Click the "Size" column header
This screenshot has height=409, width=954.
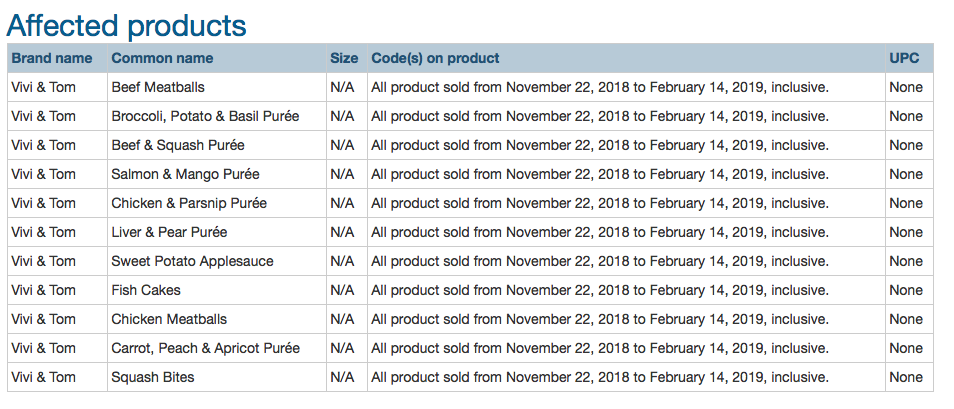click(344, 58)
